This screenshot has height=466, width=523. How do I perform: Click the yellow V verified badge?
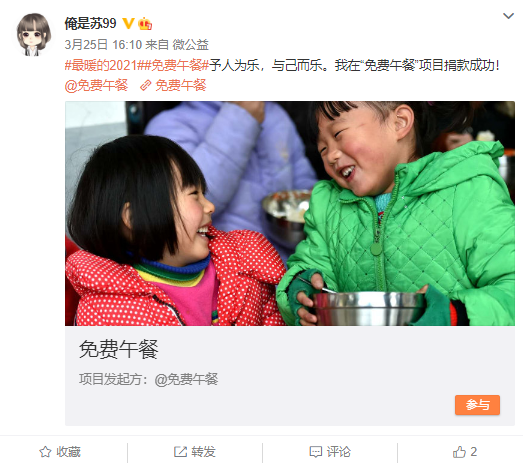[x=128, y=23]
